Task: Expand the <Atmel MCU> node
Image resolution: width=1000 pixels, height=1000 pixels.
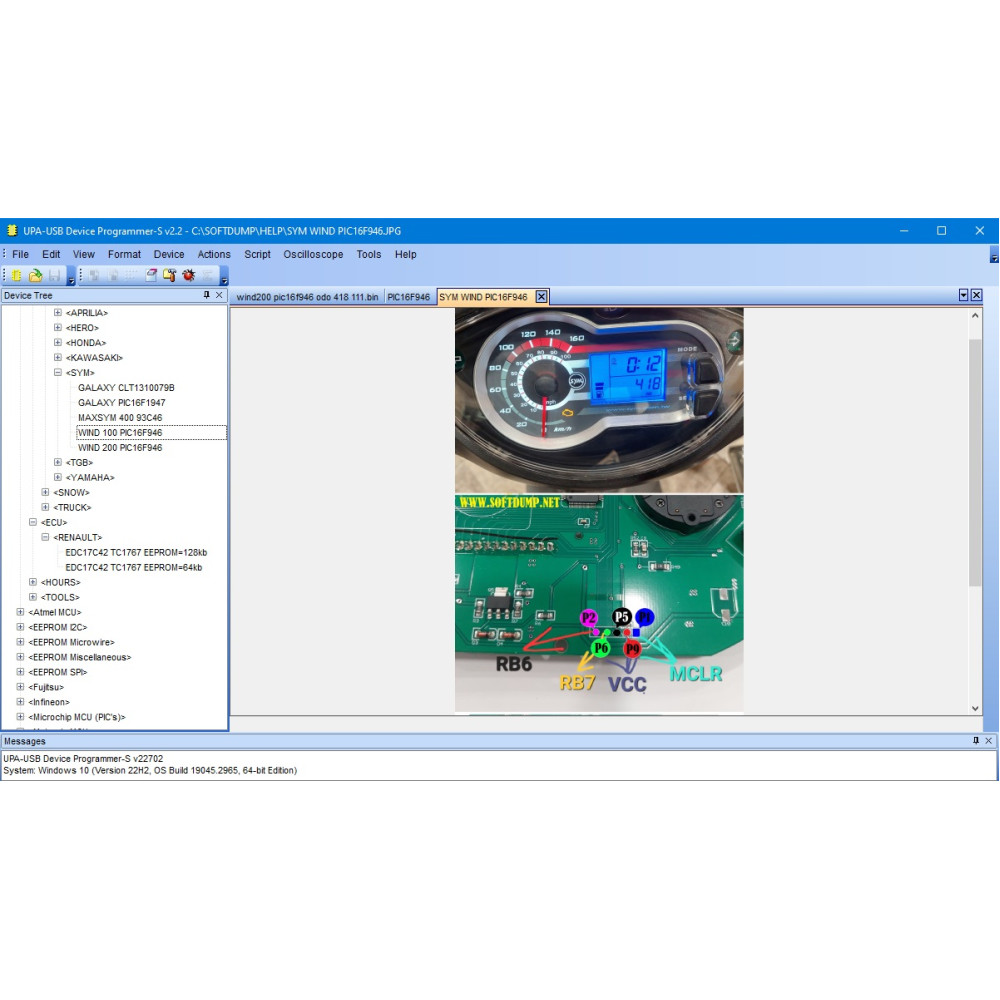Action: (20, 612)
